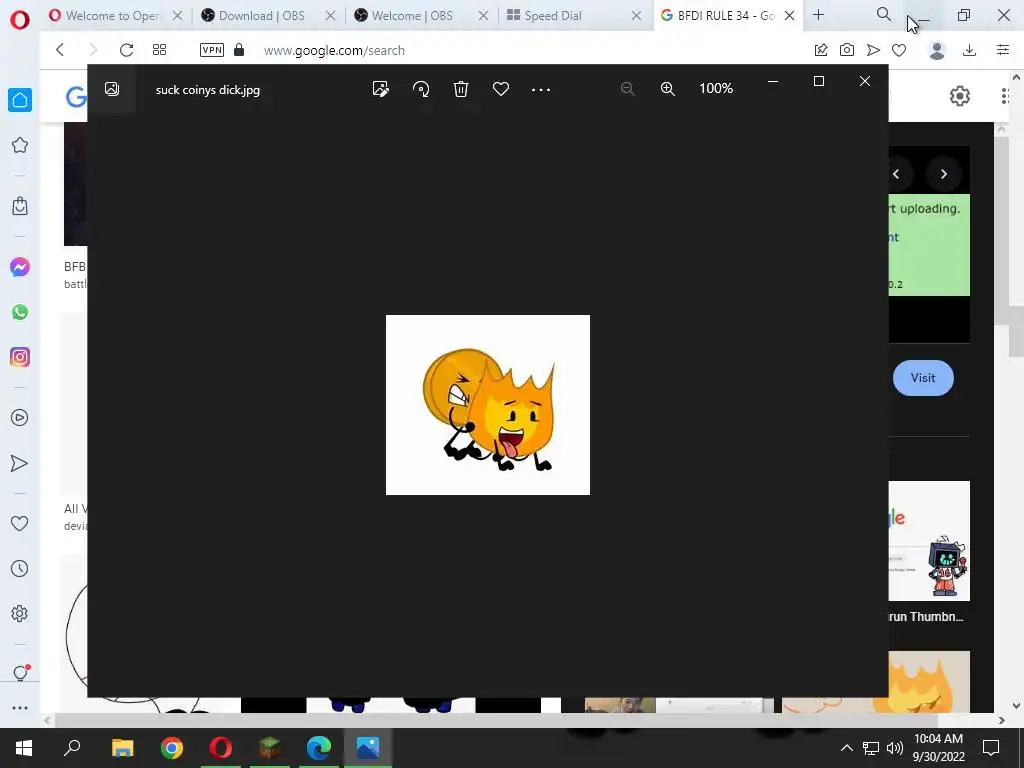Open the sidebar history clock icon
The image size is (1024, 768).
click(20, 569)
